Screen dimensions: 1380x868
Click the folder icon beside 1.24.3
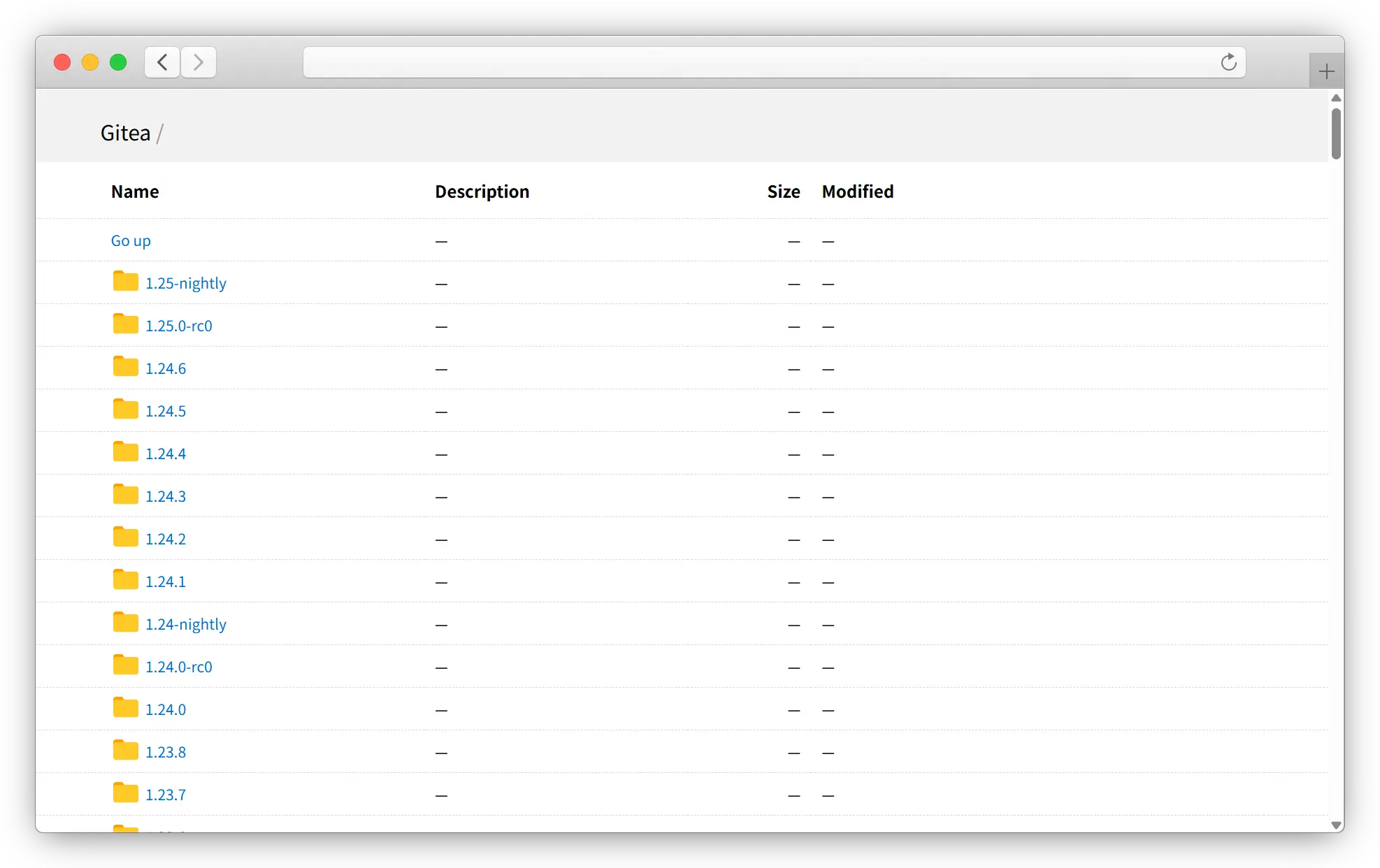(126, 495)
